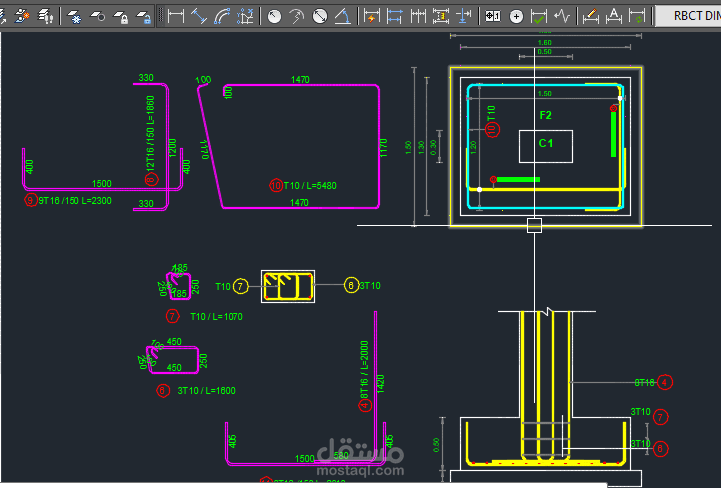Image resolution: width=721 pixels, height=488 pixels.
Task: Apply Jogged Linear dimension tool
Action: (564, 16)
